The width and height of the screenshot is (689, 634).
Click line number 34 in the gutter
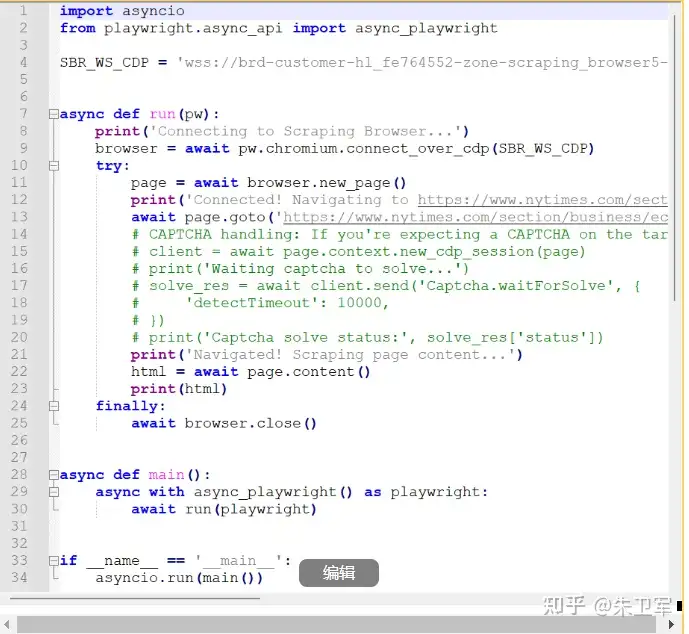pos(19,578)
